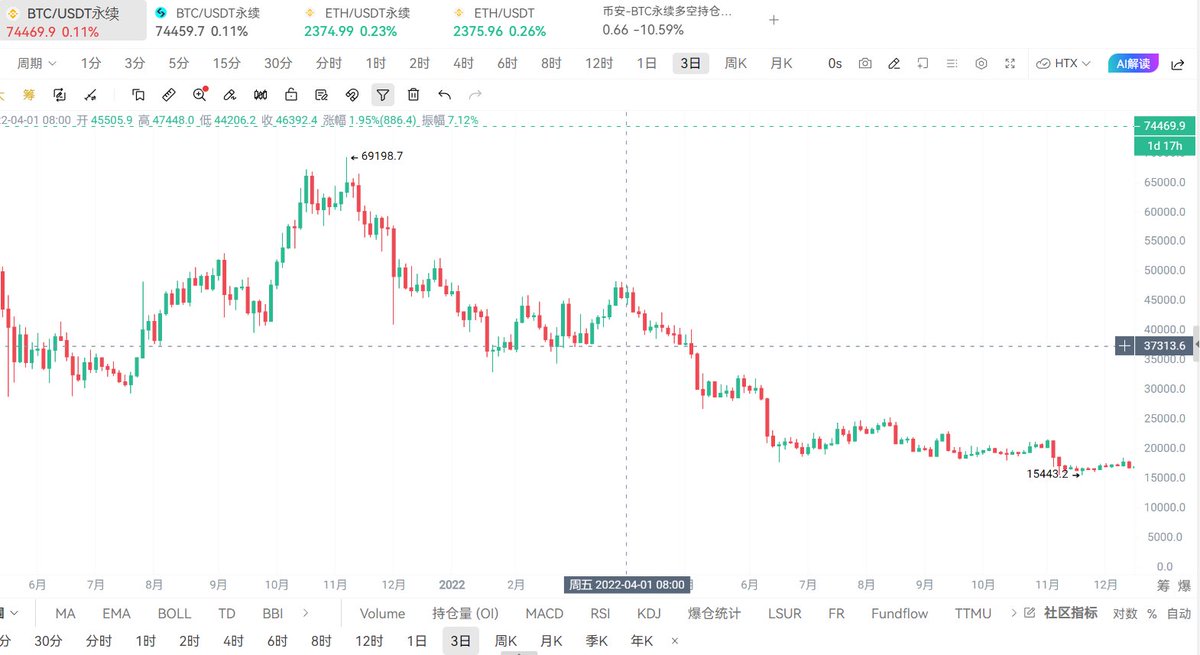Click the plus to add a new symbol tab
The height and width of the screenshot is (655, 1200).
[x=773, y=19]
